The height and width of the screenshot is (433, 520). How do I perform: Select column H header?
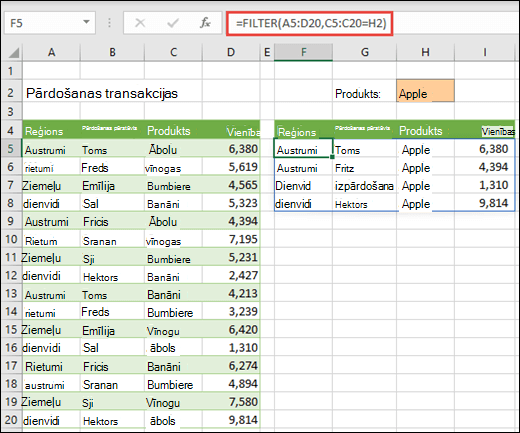click(425, 52)
